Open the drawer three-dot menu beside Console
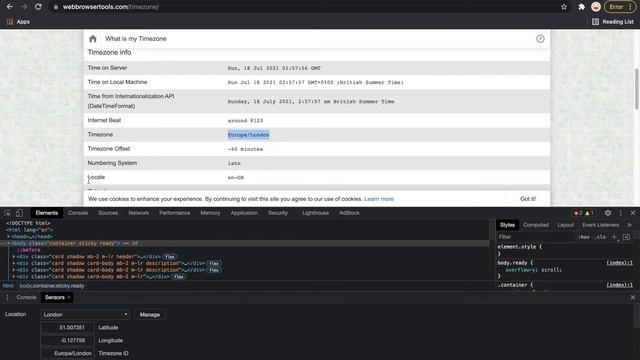Image resolution: width=640 pixels, height=360 pixels. point(7,298)
